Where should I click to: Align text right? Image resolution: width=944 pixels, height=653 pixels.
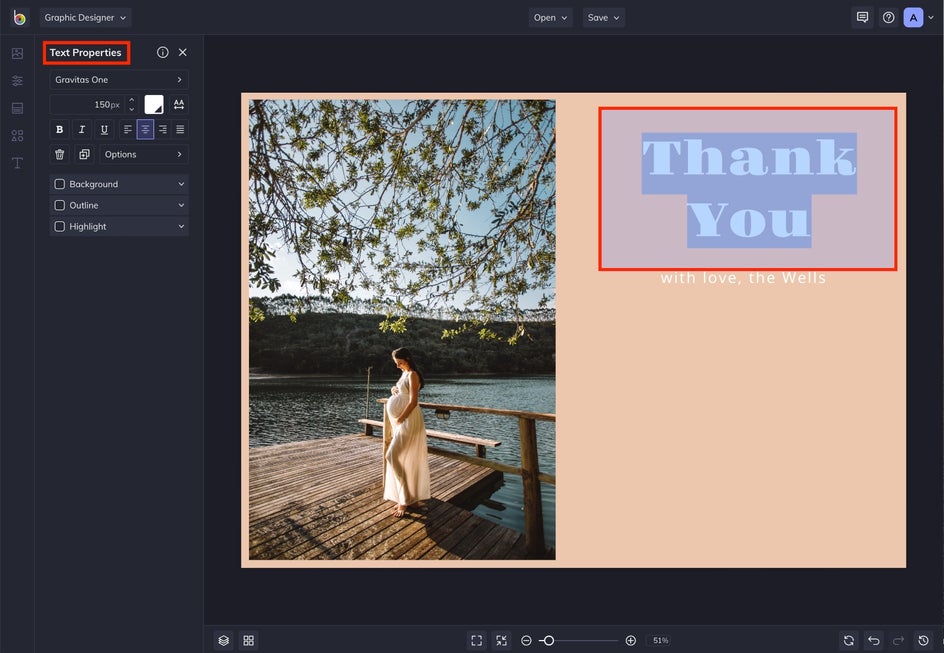click(x=163, y=129)
